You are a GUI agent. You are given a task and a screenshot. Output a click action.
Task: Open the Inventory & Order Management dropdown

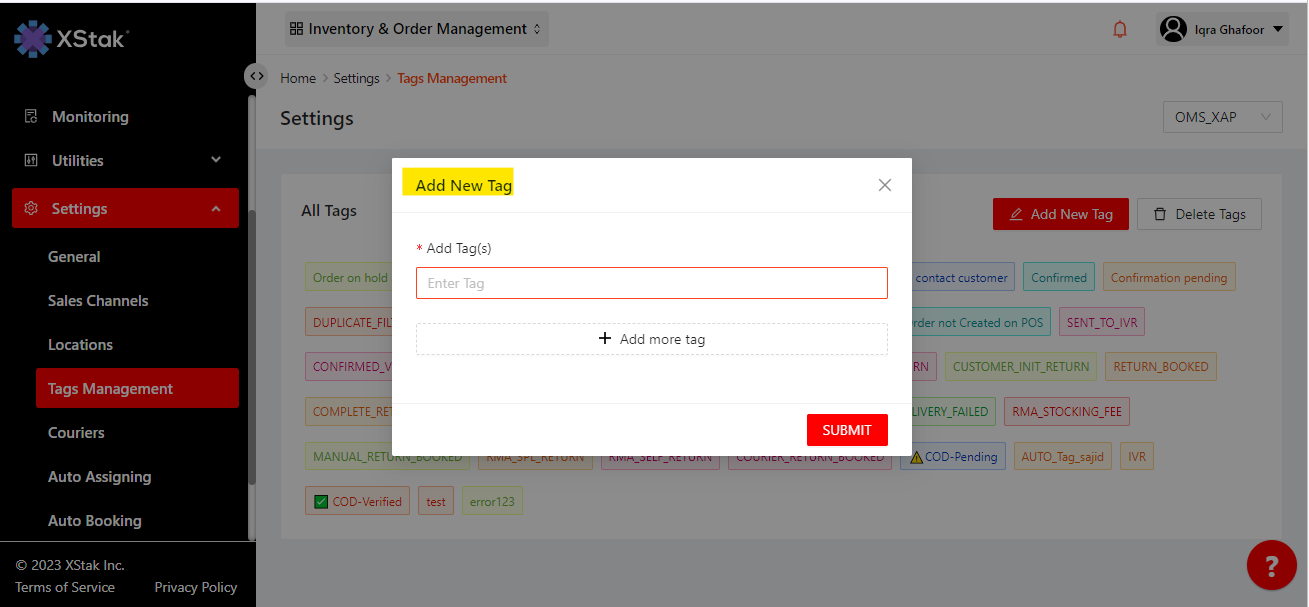coord(416,30)
